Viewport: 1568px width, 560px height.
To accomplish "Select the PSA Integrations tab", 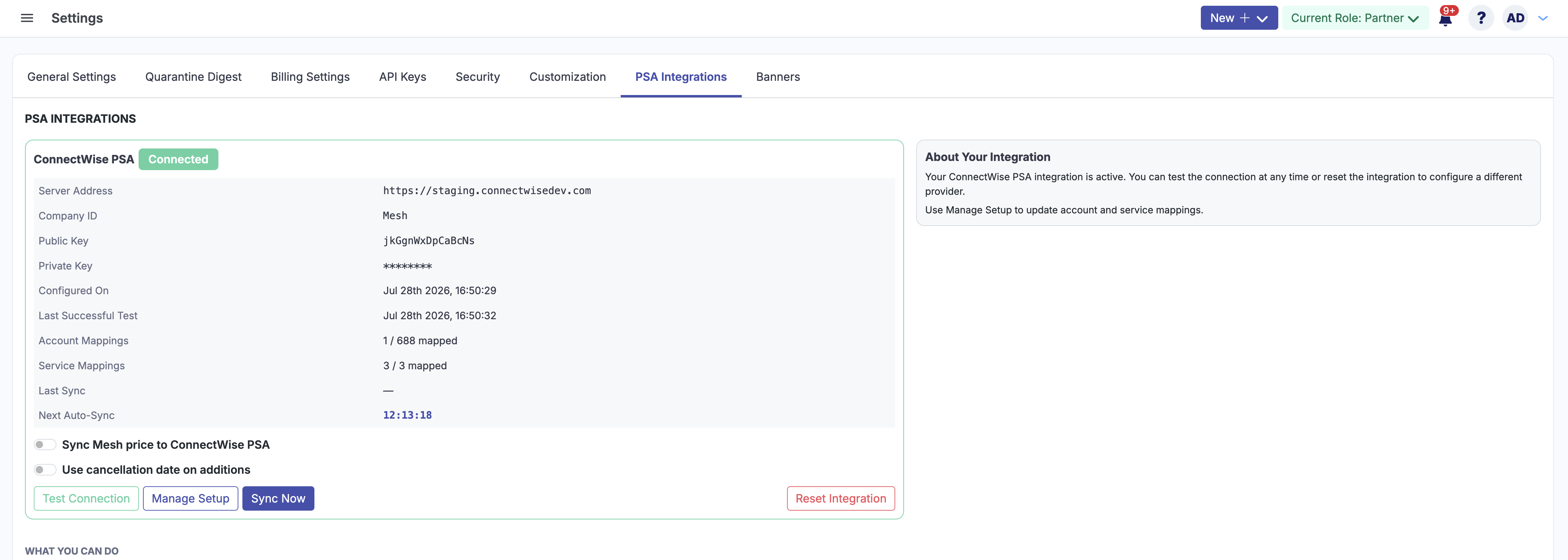I will click(681, 77).
